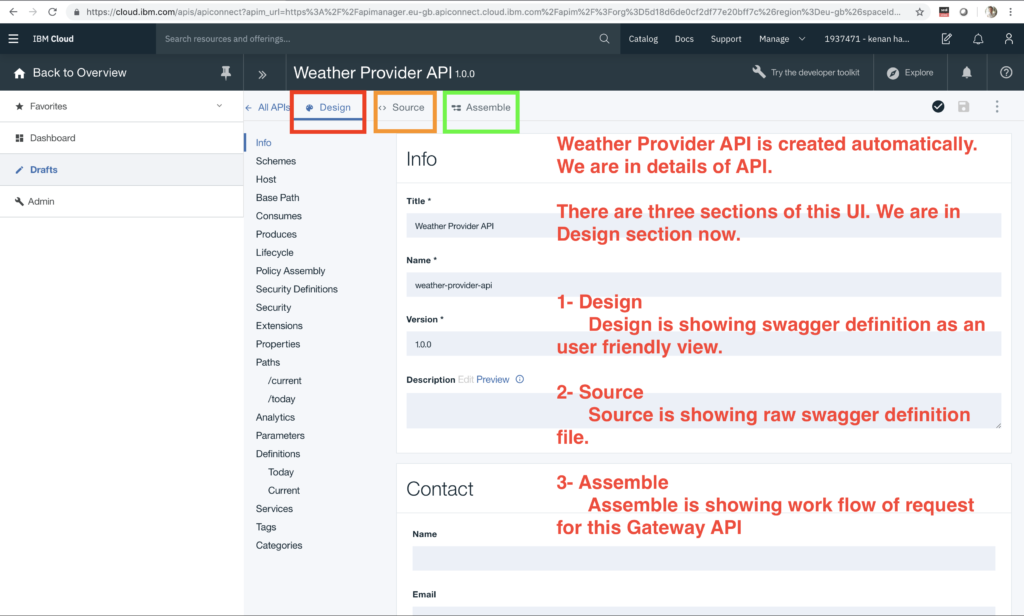
Task: Open the user profile icon
Action: point(1008,39)
